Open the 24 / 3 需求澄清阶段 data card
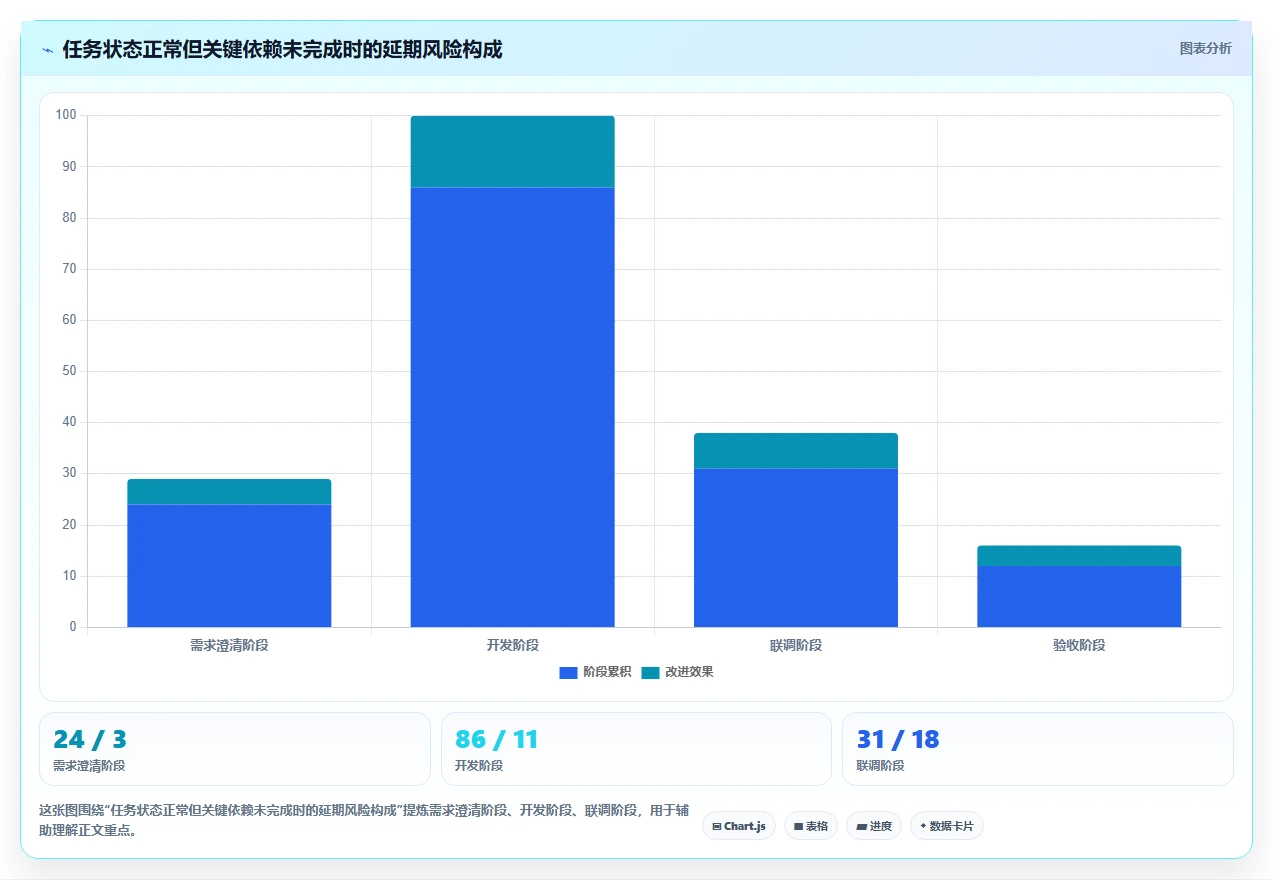Viewport: 1273px width, 880px height. 235,749
